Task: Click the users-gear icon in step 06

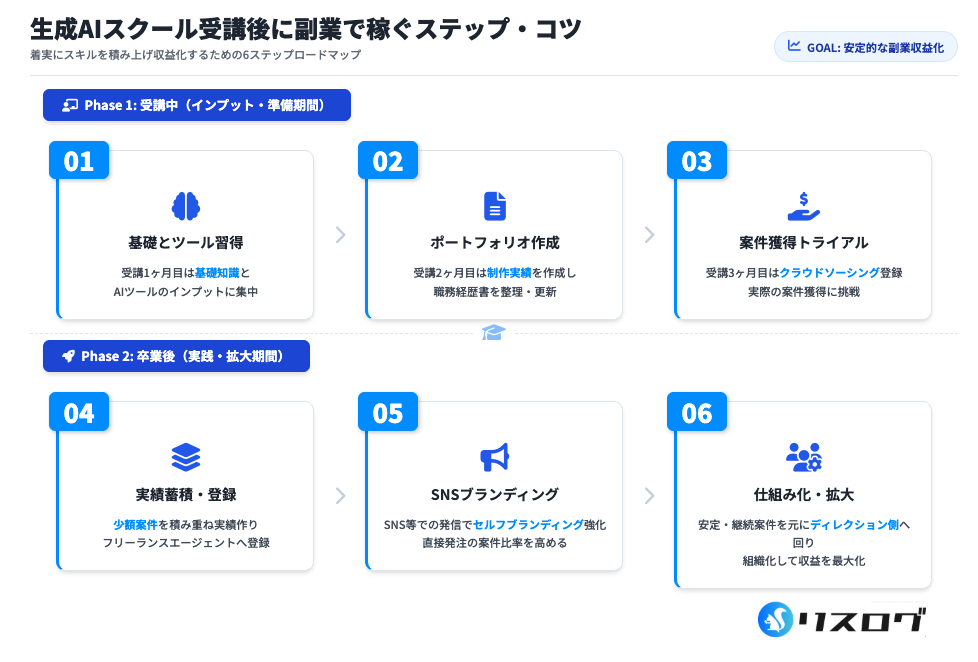Action: click(803, 457)
